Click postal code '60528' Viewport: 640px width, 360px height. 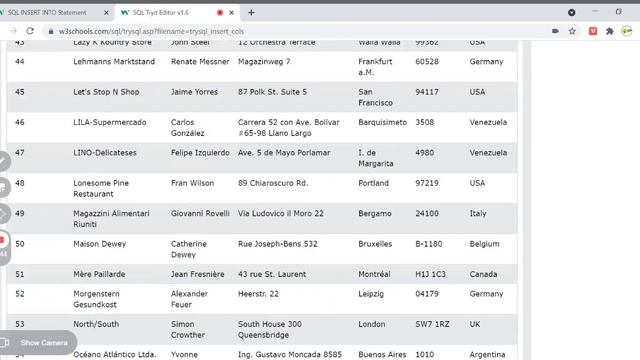(x=427, y=62)
